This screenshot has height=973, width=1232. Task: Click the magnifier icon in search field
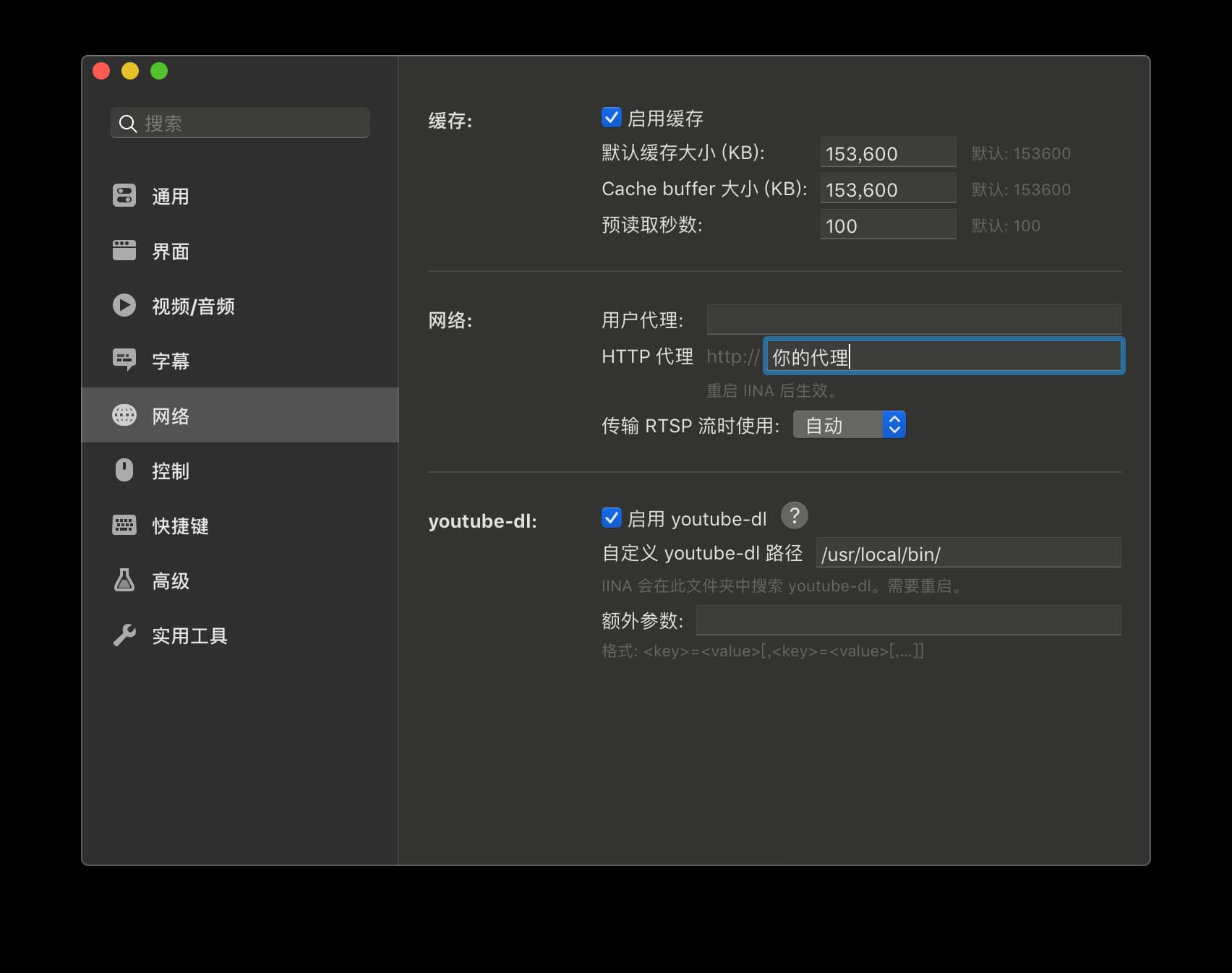pyautogui.click(x=128, y=124)
